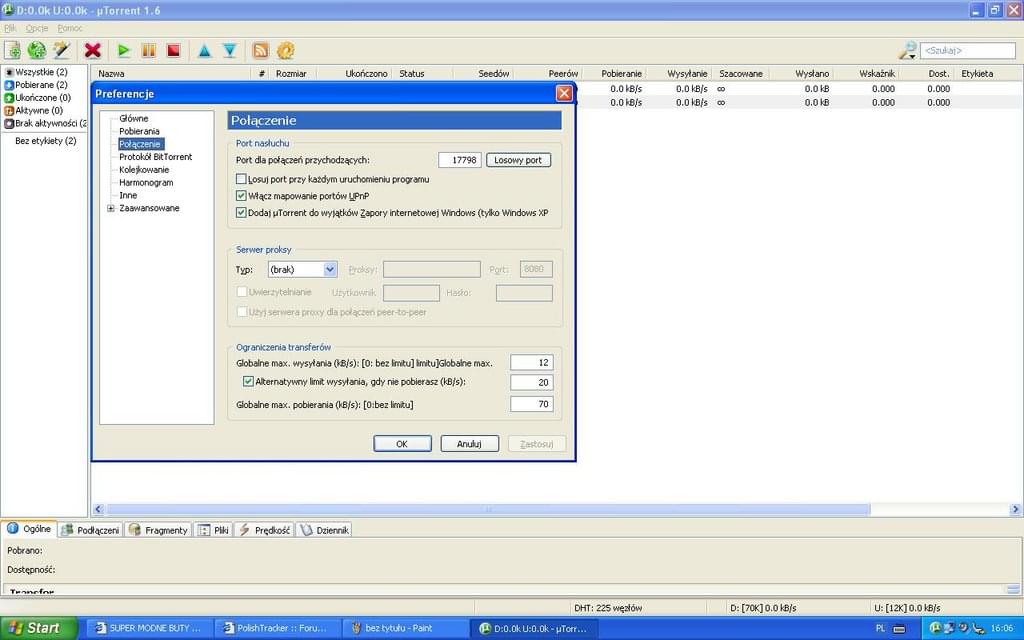This screenshot has width=1024, height=640.
Task: Open PolishTracker Forum taskbar window
Action: 276,628
